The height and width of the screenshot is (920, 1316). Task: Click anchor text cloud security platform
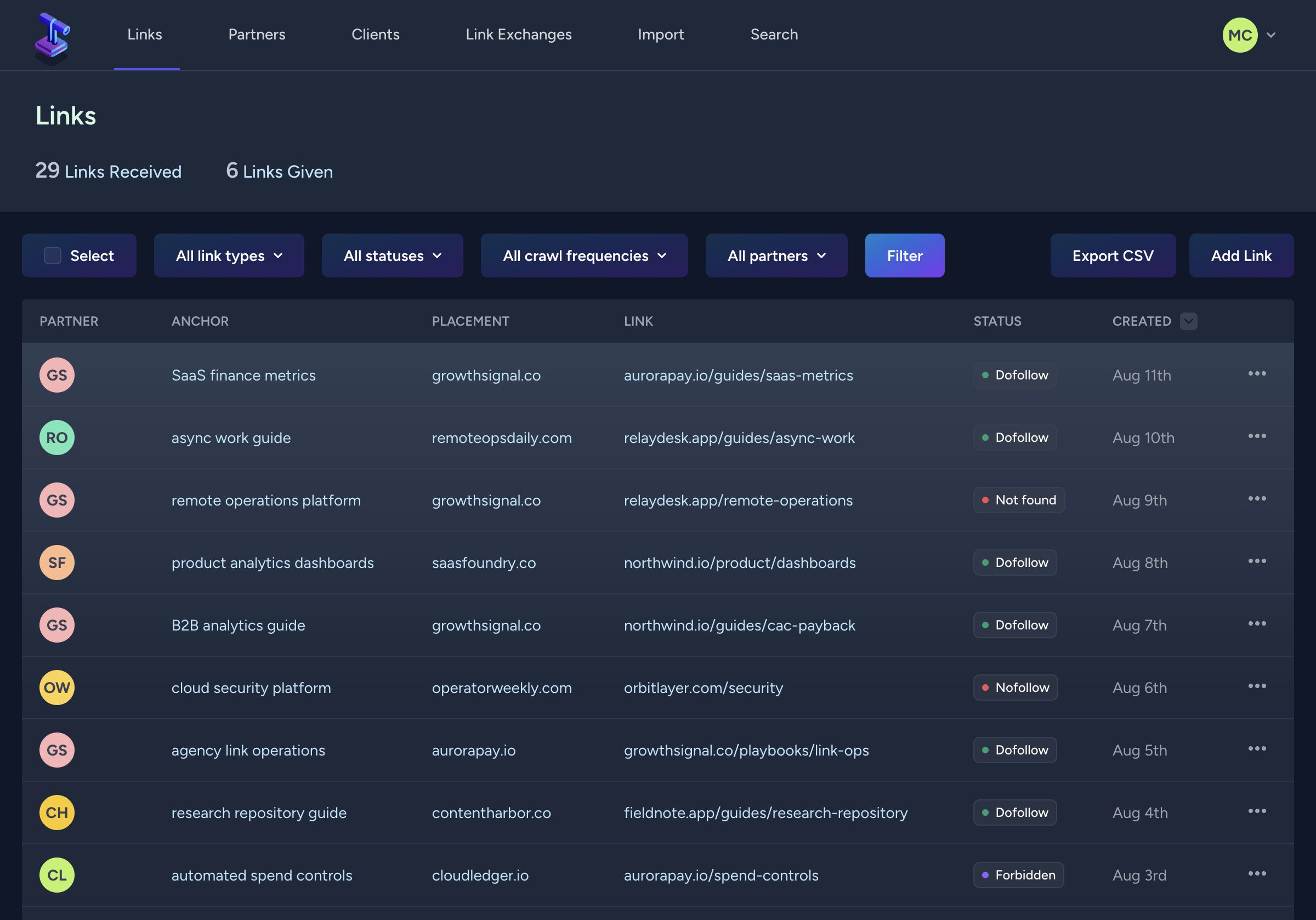[251, 688]
